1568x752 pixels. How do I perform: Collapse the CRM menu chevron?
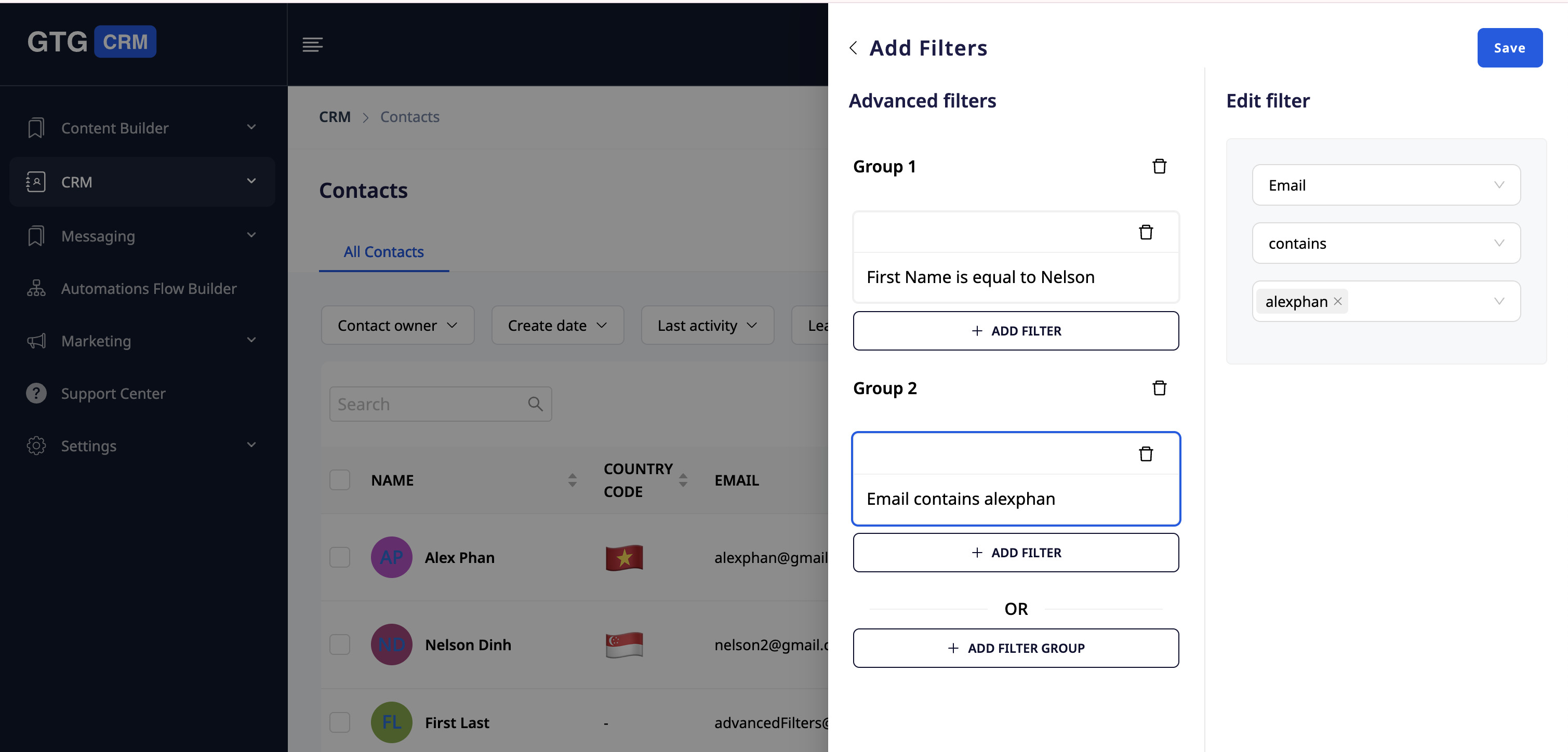coord(251,181)
